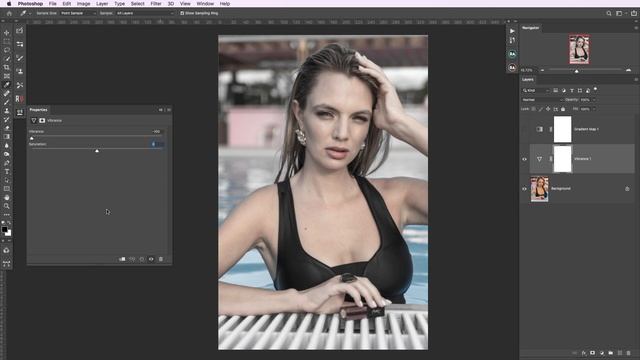Click the foreground color swatch
640x360 pixels.
click(x=4, y=229)
